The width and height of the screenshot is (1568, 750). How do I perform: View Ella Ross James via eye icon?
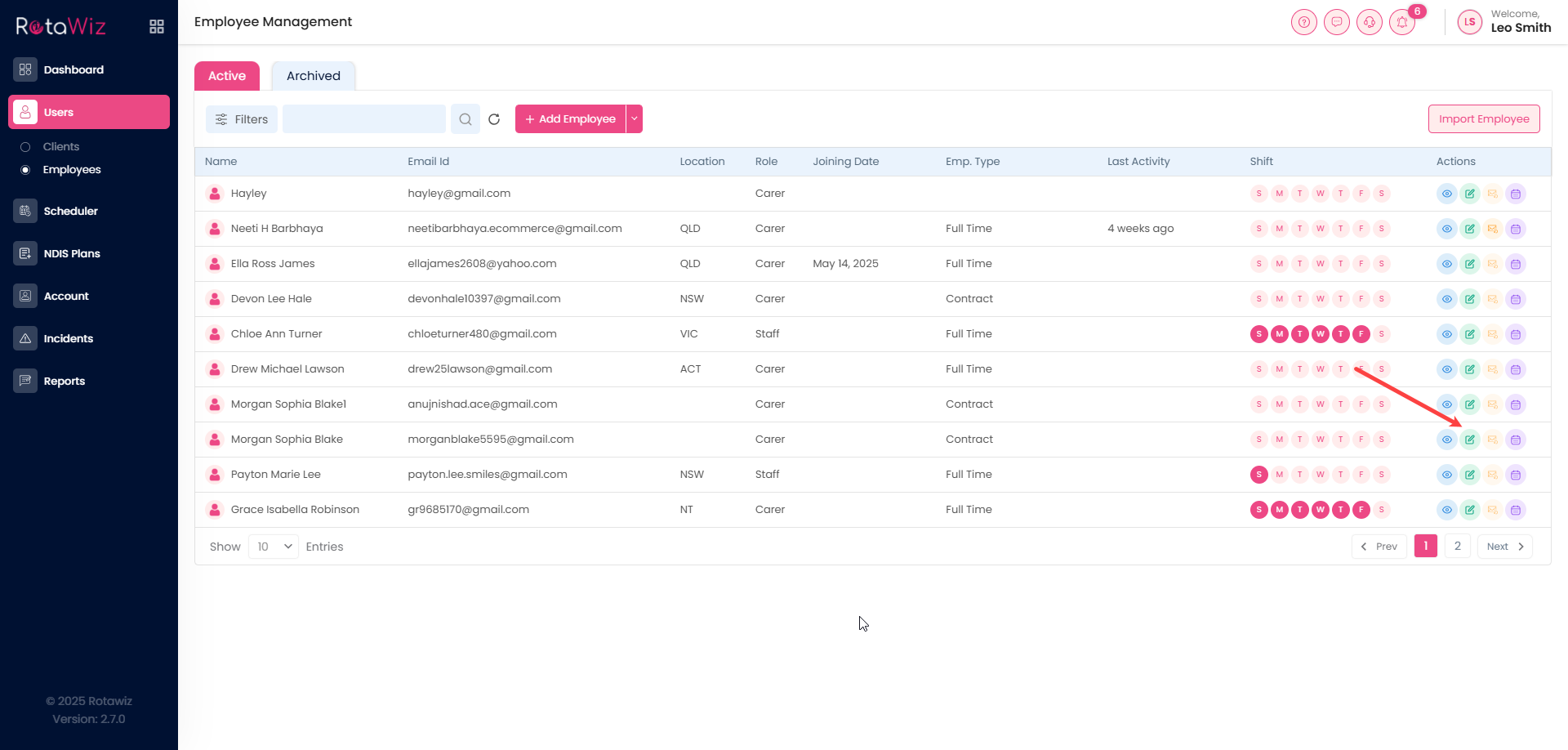click(1446, 265)
